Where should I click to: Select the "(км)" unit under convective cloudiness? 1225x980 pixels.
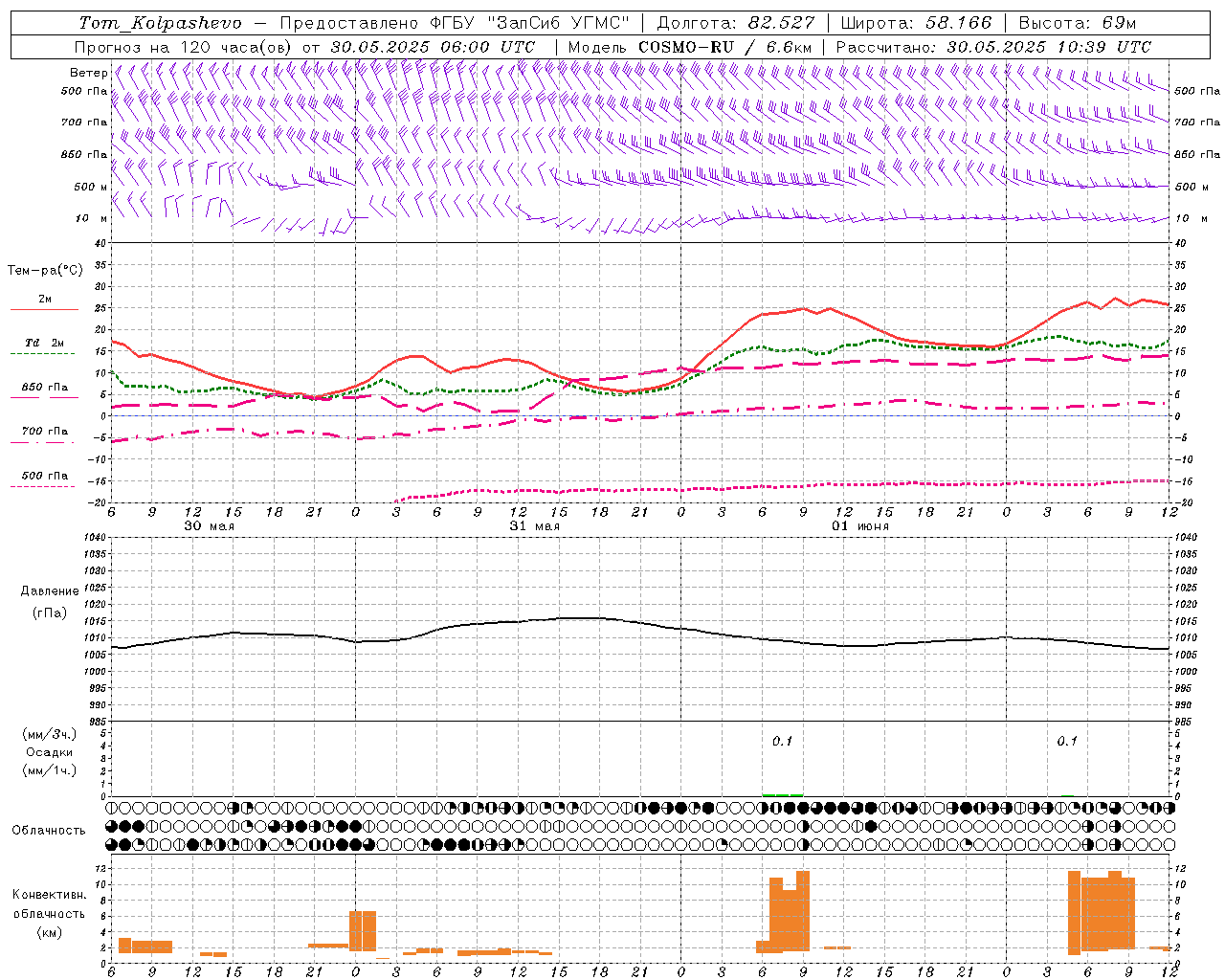(49, 931)
